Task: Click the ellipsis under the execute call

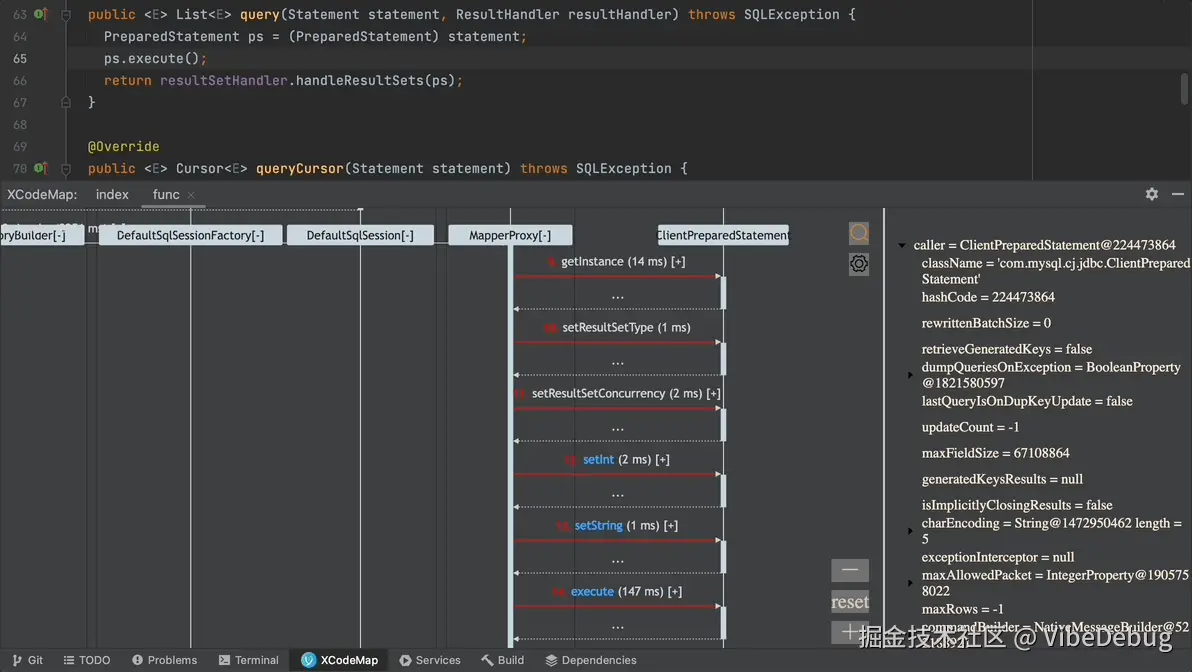Action: point(617,626)
